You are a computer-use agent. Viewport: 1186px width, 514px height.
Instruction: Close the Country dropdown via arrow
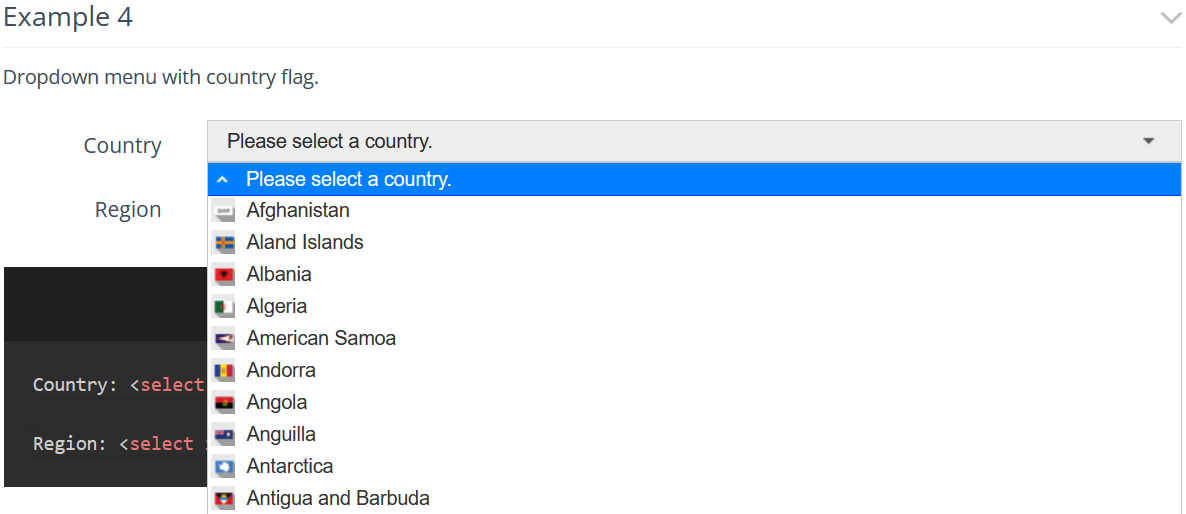pyautogui.click(x=1148, y=141)
